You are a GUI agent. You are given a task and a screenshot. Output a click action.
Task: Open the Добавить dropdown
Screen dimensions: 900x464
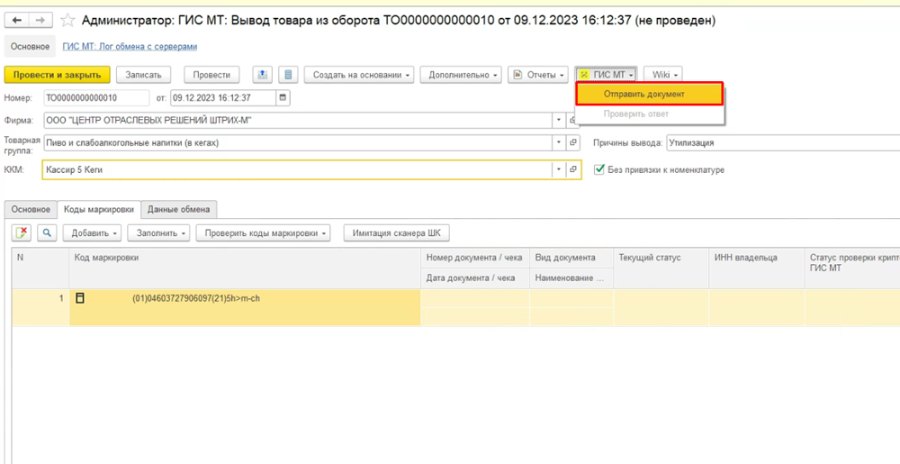pyautogui.click(x=92, y=233)
